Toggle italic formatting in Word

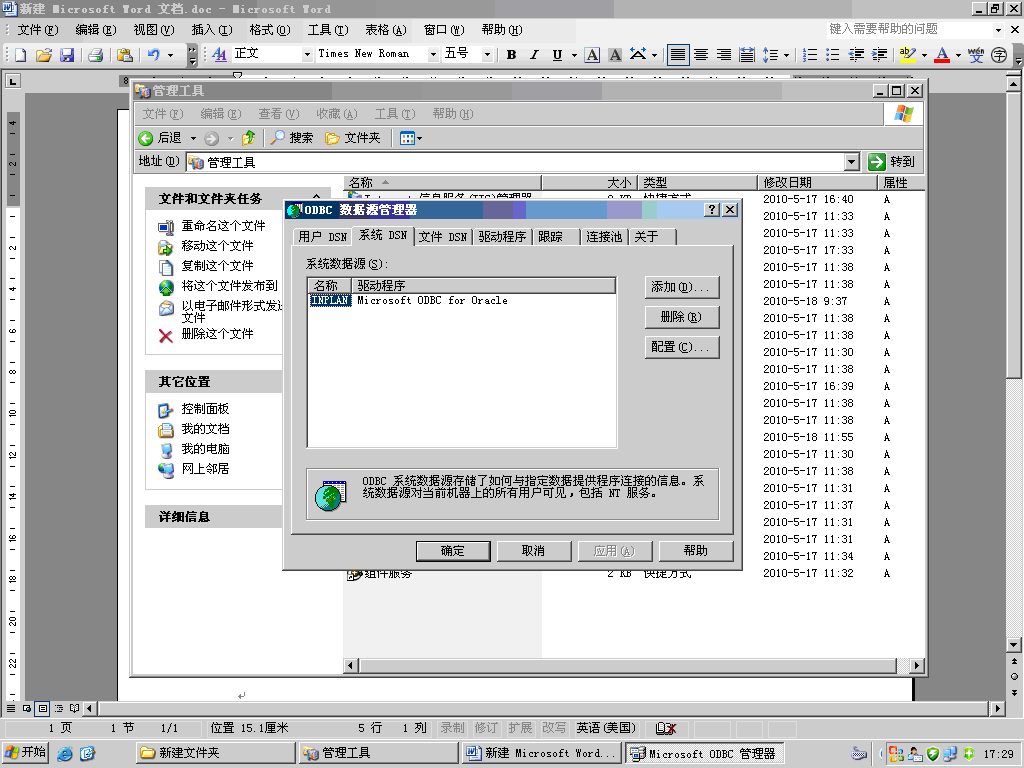coord(535,55)
